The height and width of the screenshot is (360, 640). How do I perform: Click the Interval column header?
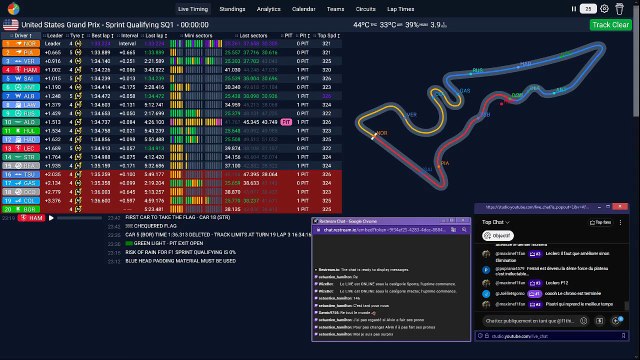point(128,36)
